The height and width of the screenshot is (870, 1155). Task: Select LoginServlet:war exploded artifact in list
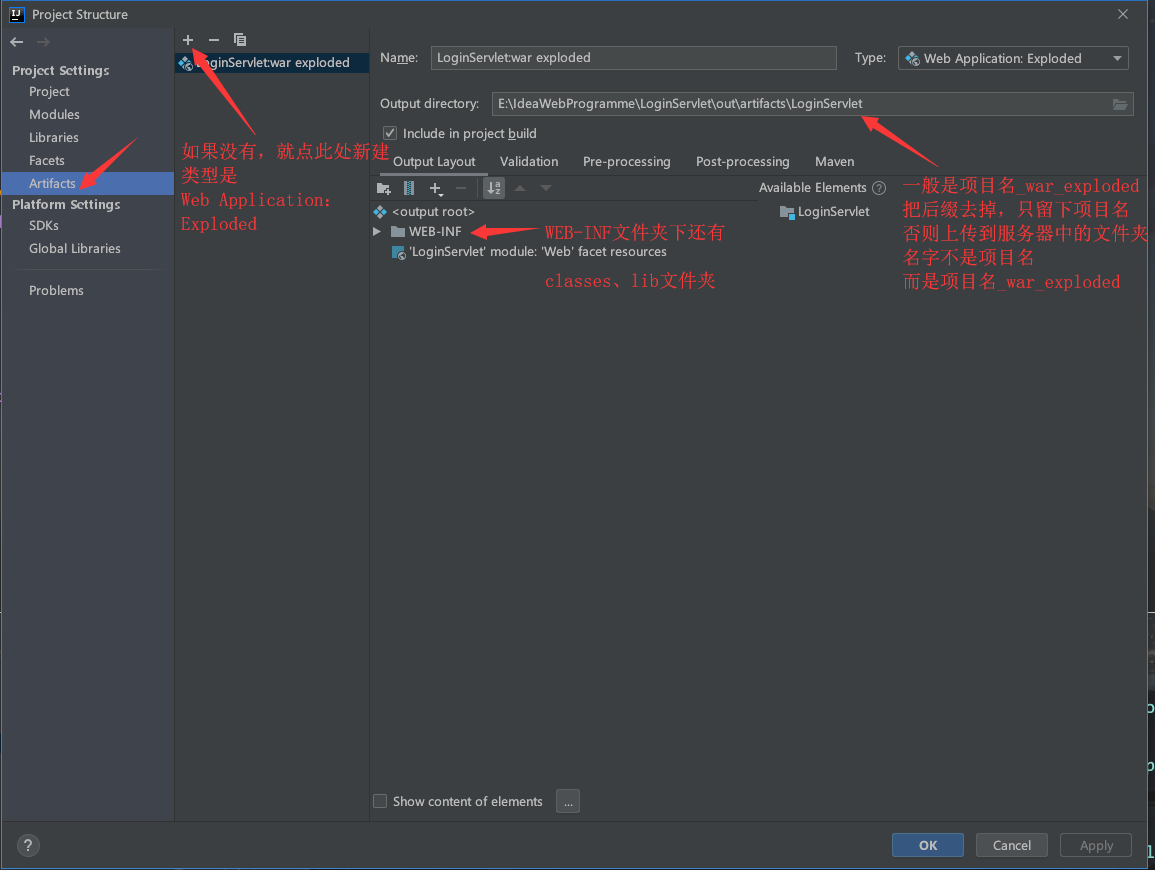[272, 63]
